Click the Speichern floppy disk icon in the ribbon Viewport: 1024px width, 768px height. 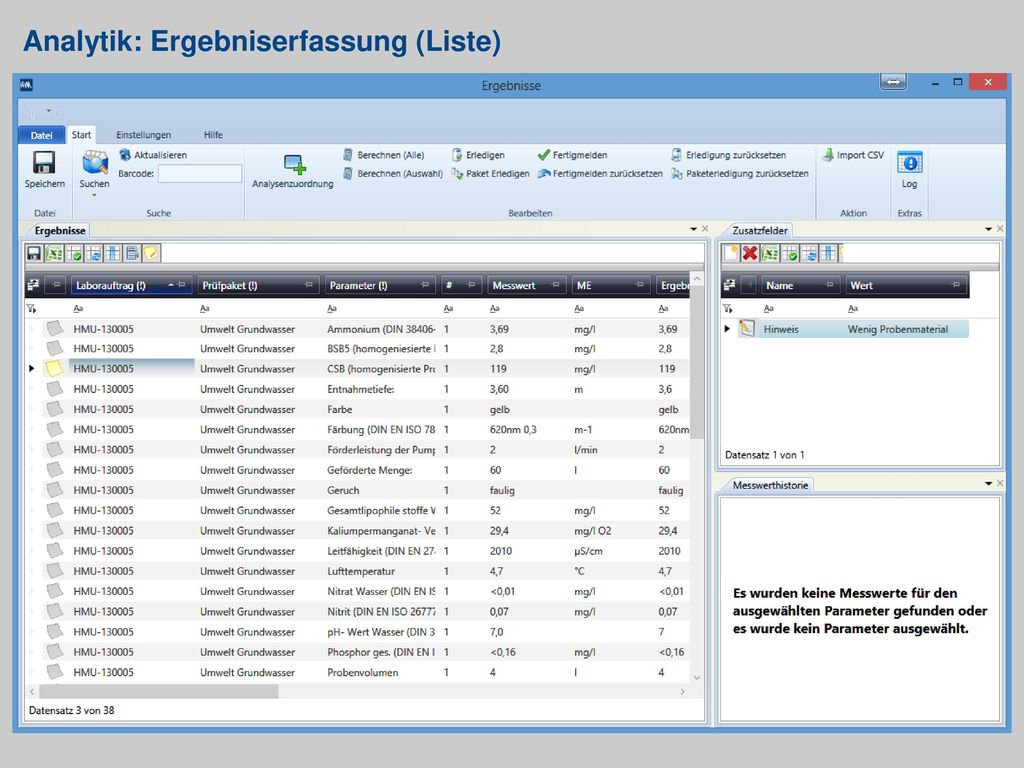point(44,163)
